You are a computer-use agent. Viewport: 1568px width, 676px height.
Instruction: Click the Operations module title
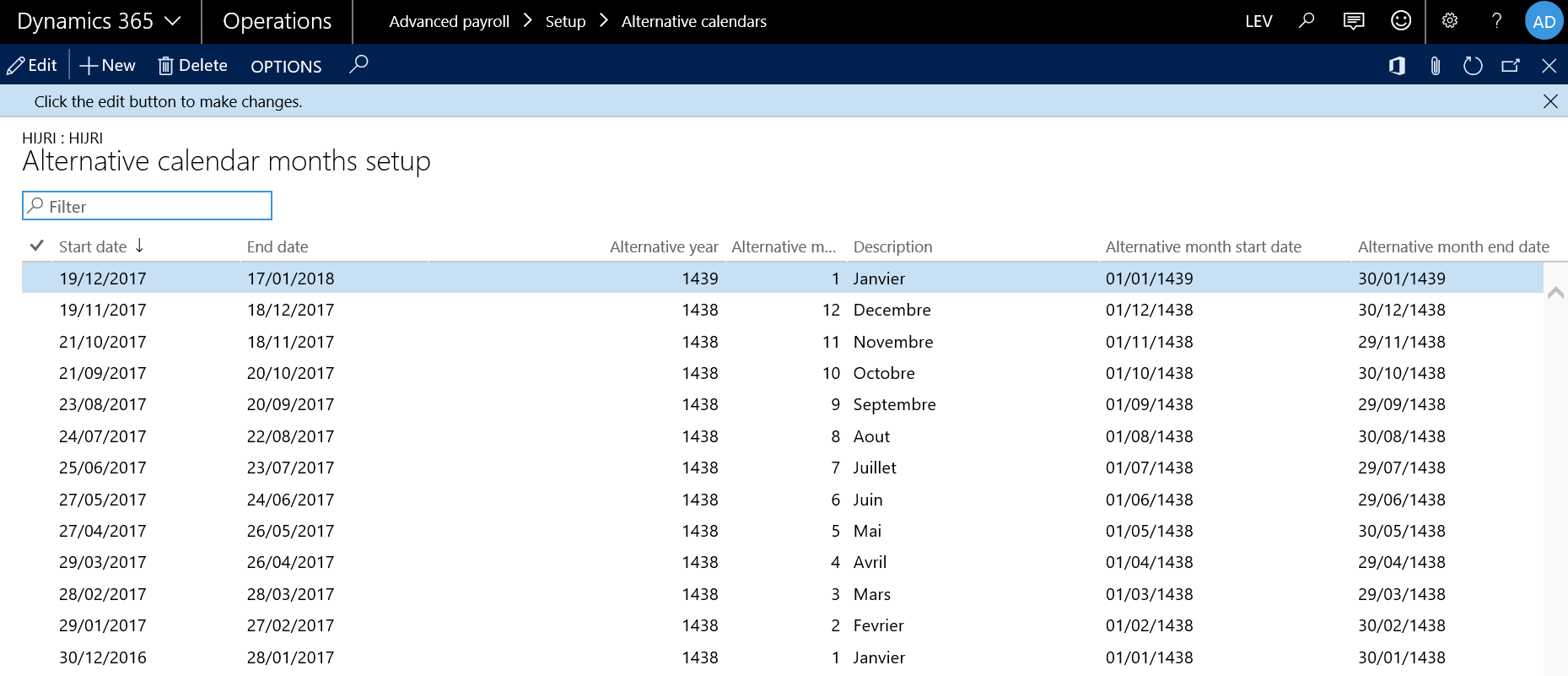click(x=277, y=21)
